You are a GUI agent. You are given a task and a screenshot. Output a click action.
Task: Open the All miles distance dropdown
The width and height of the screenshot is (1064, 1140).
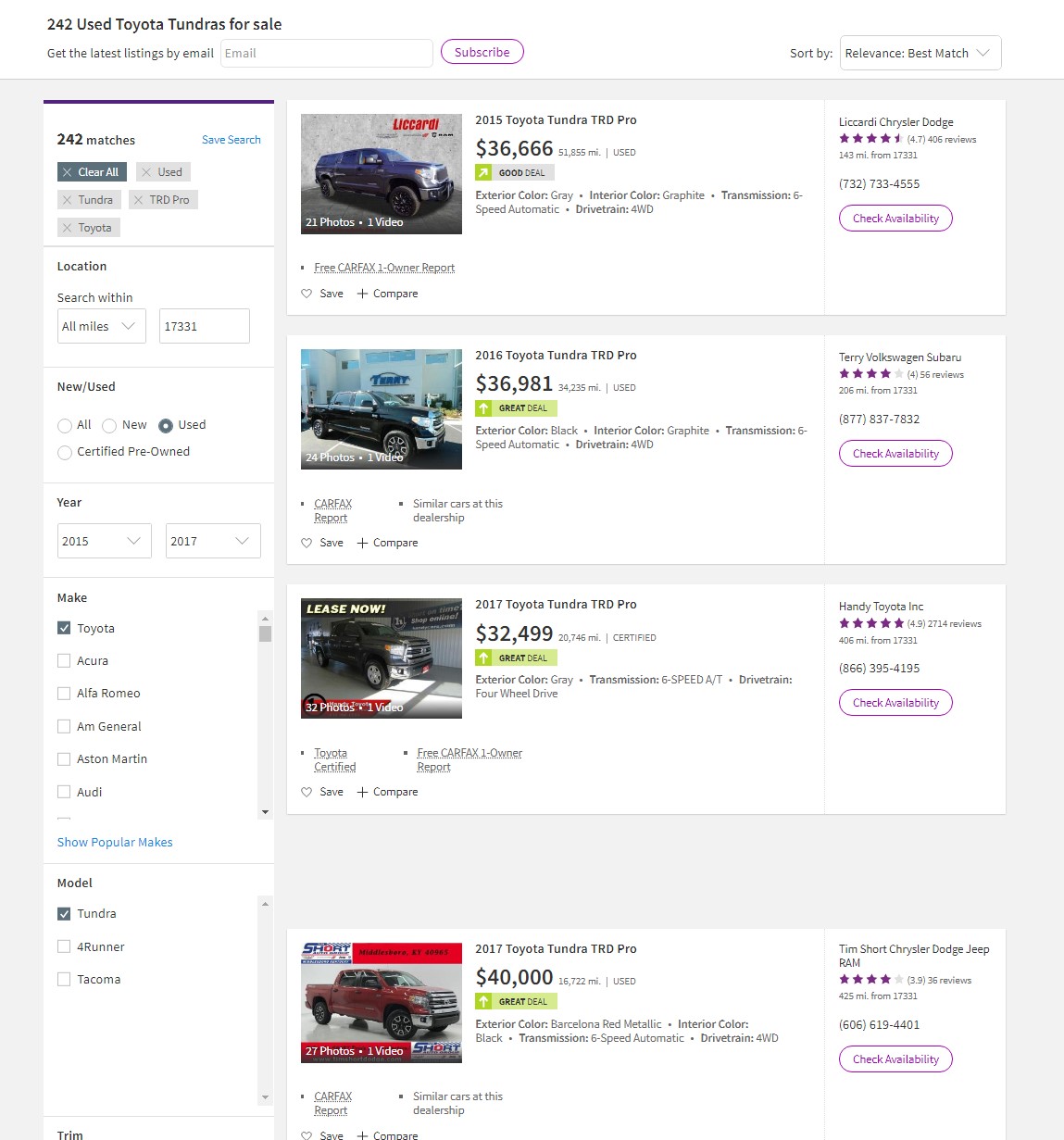[101, 326]
